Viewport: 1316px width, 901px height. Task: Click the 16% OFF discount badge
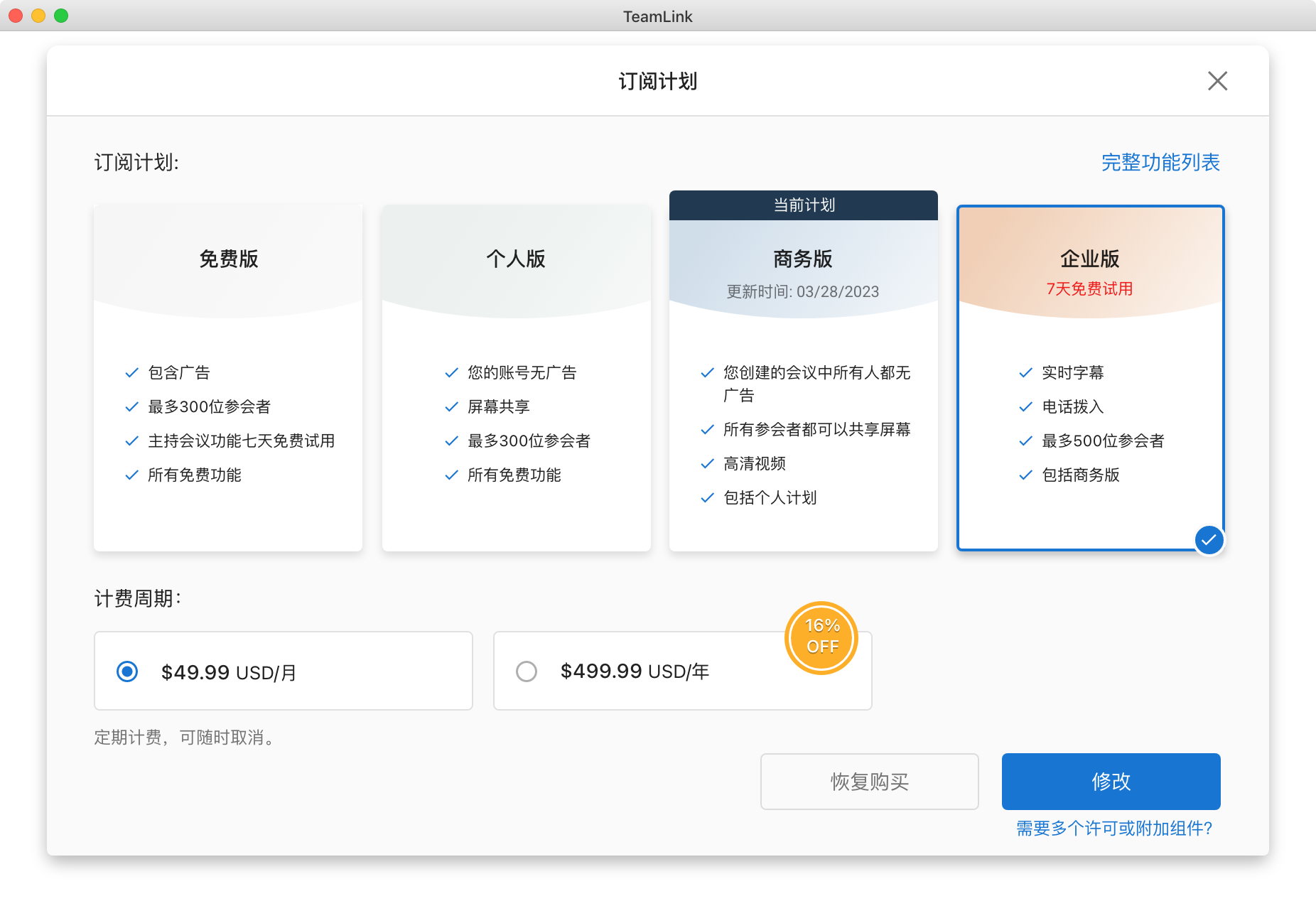pos(821,637)
